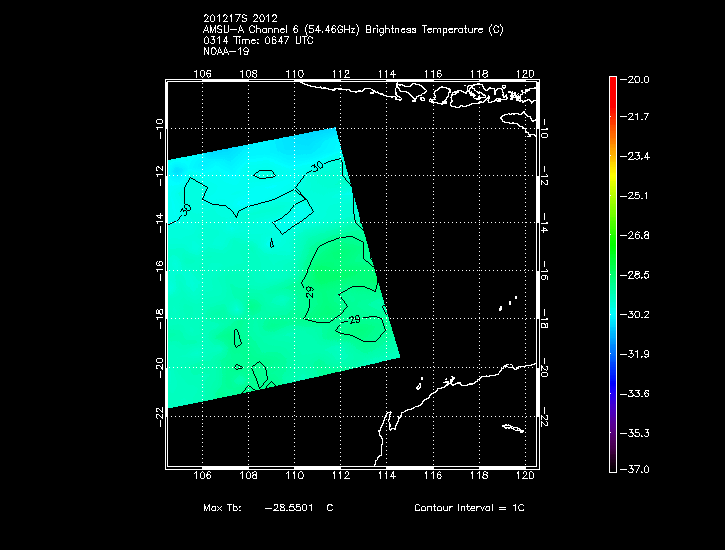Click the -20.0 color bar label
725x550 pixels.
636,79
